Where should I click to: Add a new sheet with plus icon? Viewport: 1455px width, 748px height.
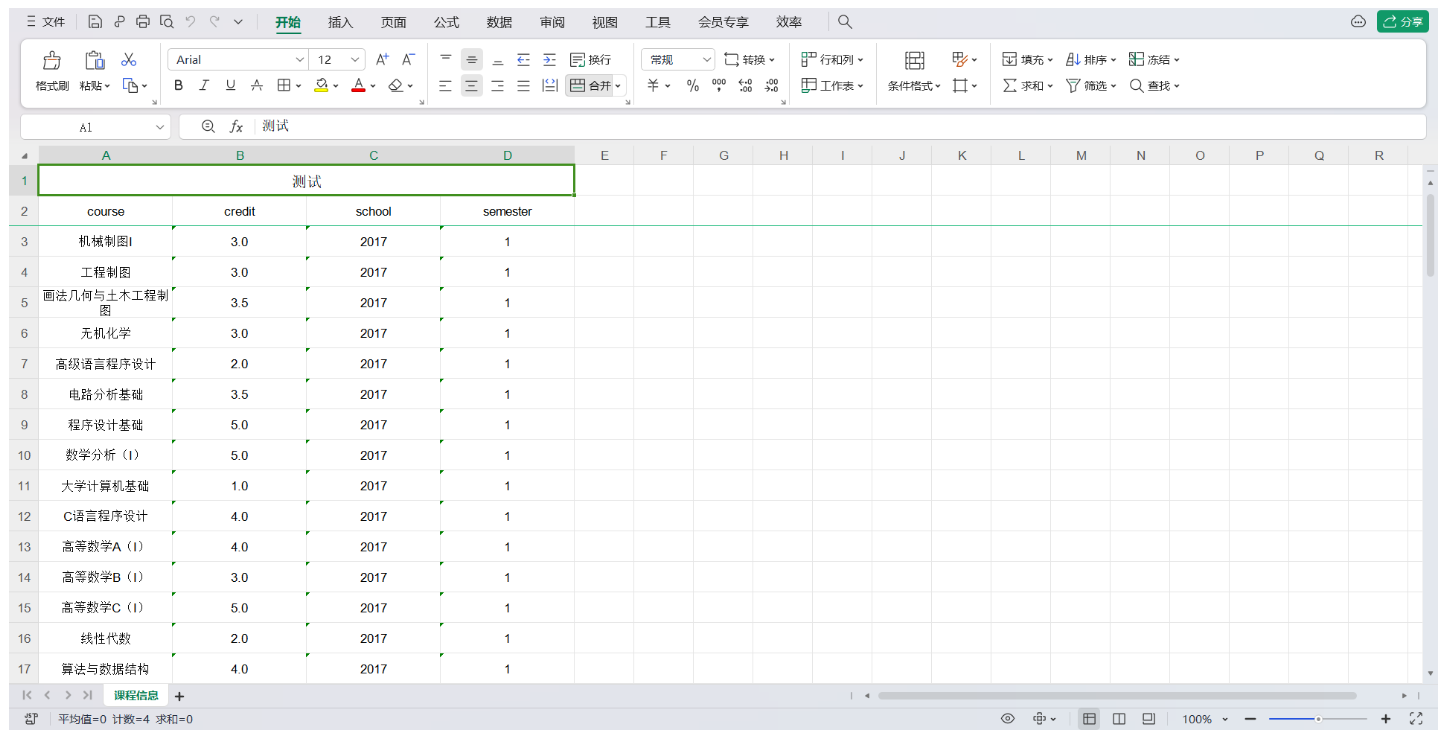(x=180, y=696)
